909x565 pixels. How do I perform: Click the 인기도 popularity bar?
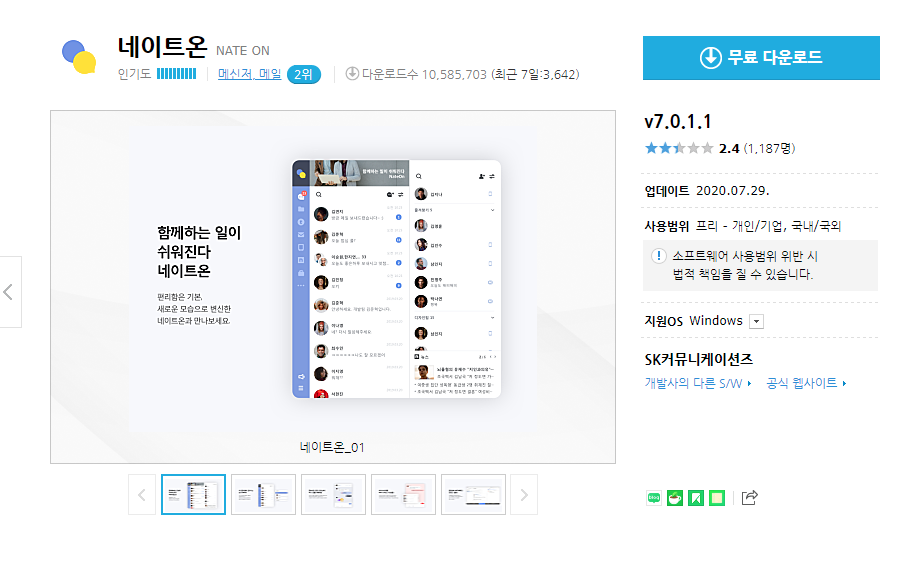176,74
